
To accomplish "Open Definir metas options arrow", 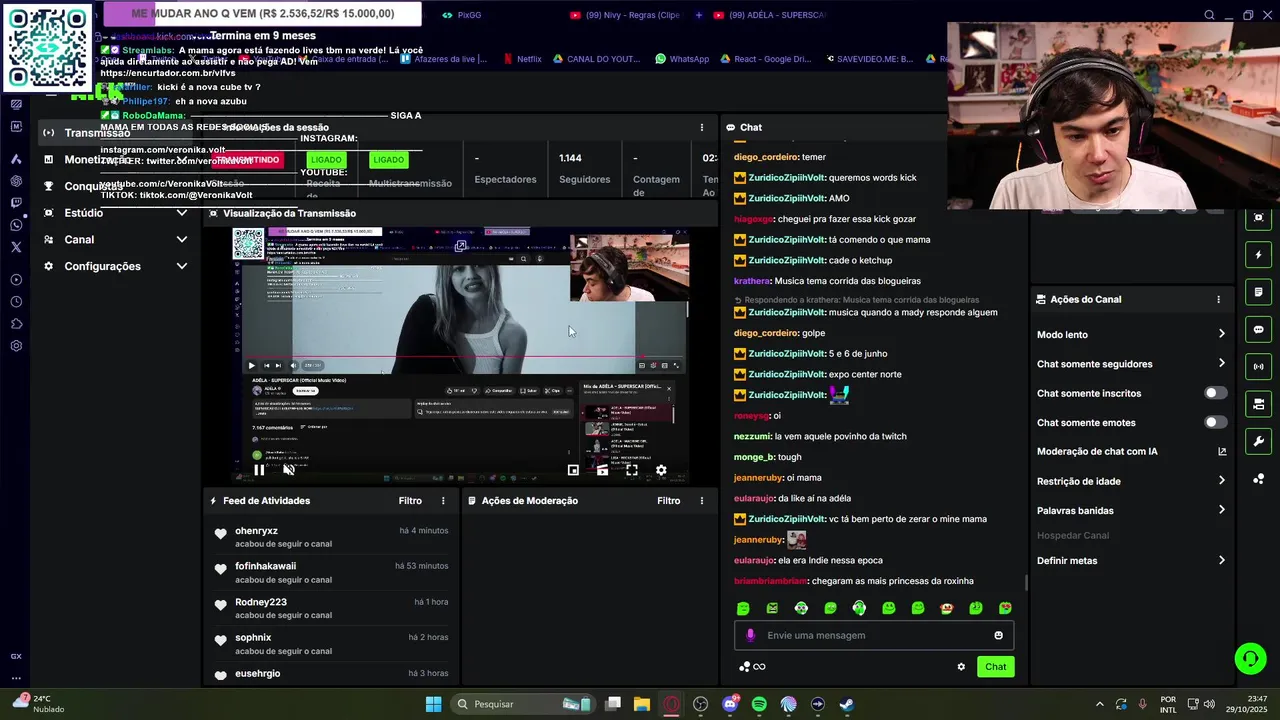I will pyautogui.click(x=1221, y=560).
